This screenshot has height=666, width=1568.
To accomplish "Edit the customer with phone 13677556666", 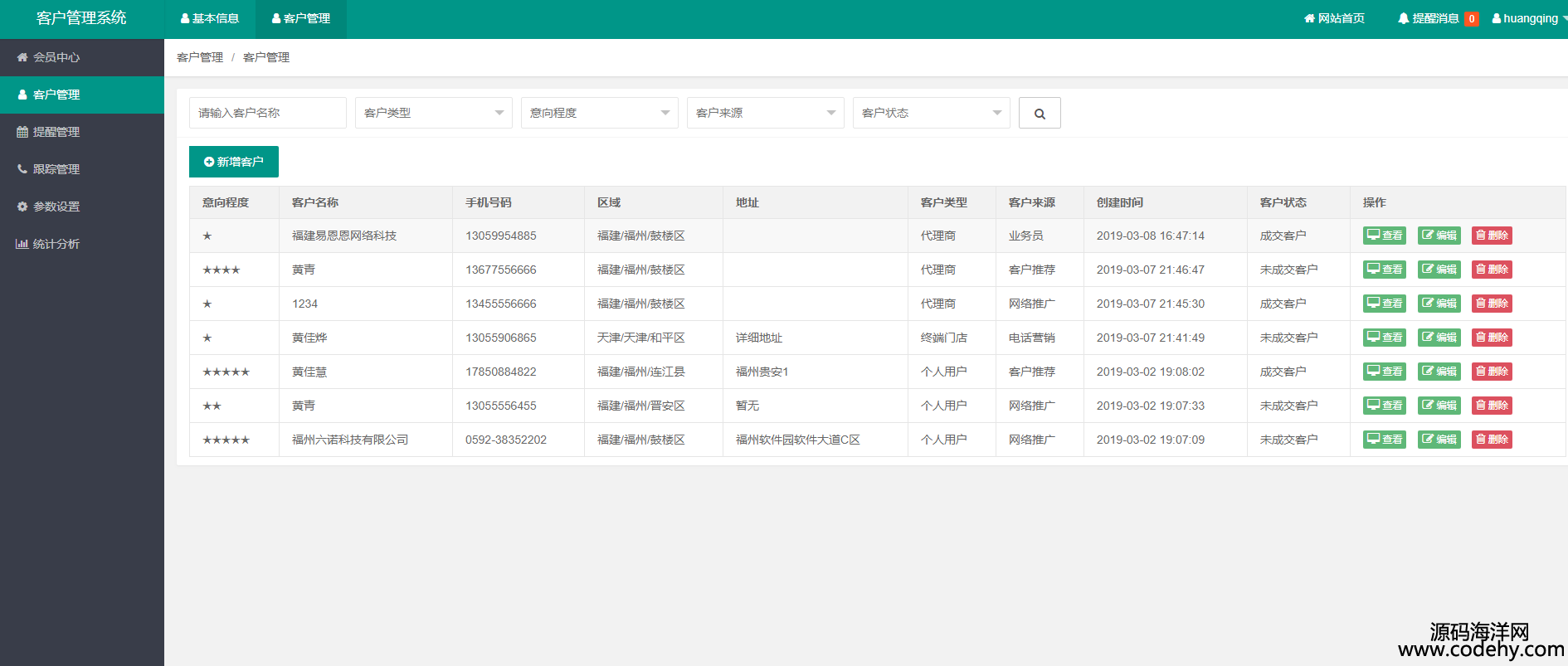I will click(1439, 270).
